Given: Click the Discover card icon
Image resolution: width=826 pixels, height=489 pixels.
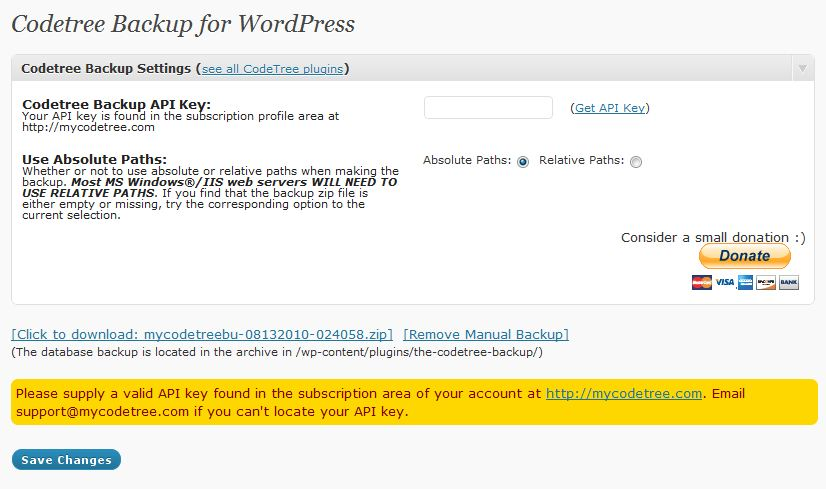Looking at the screenshot, I should coord(766,282).
